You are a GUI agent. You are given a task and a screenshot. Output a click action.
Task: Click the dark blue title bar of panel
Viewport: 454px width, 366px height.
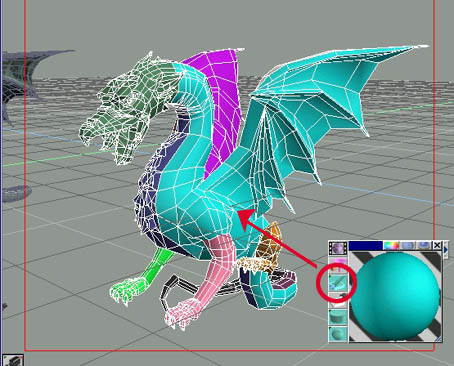click(365, 246)
